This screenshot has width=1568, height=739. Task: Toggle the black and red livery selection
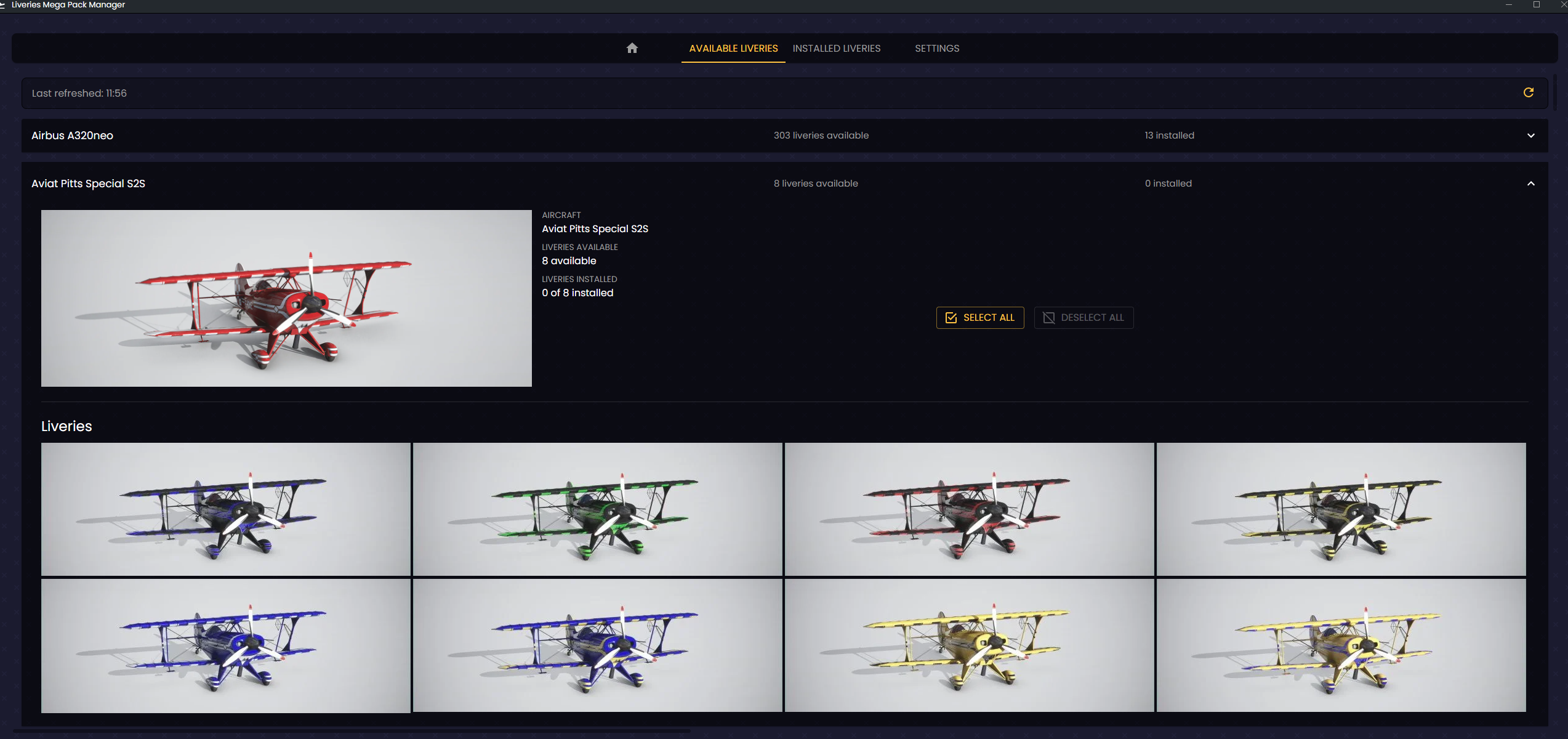pos(969,509)
